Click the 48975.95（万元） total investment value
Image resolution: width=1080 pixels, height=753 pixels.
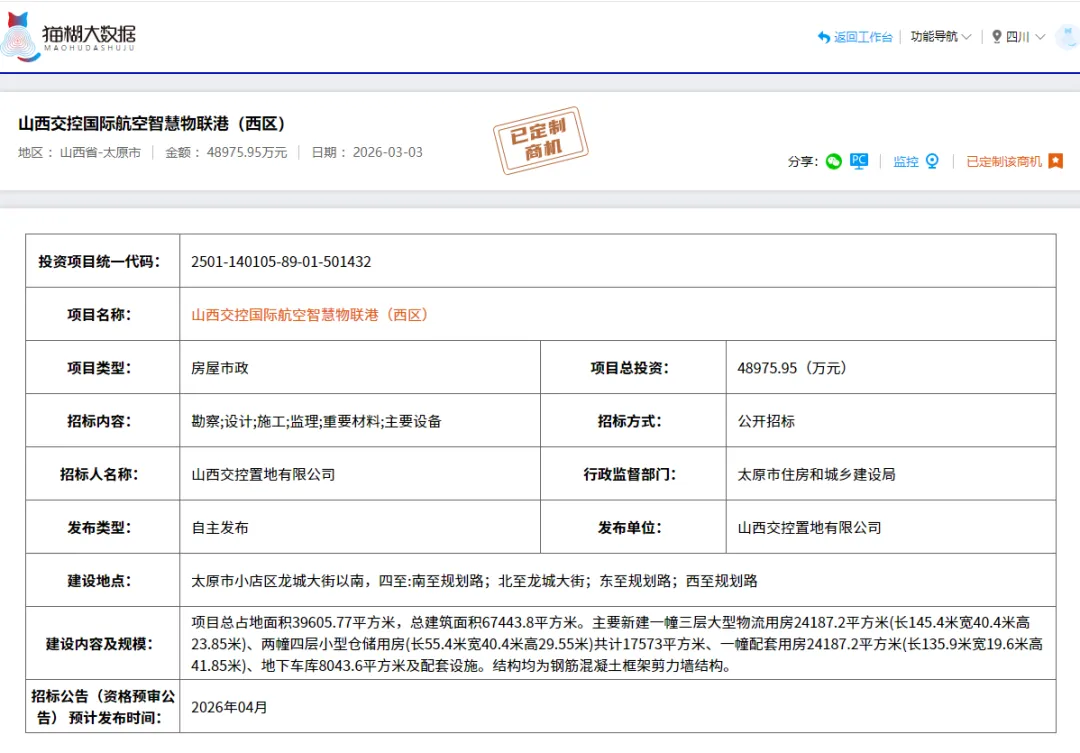coord(791,368)
